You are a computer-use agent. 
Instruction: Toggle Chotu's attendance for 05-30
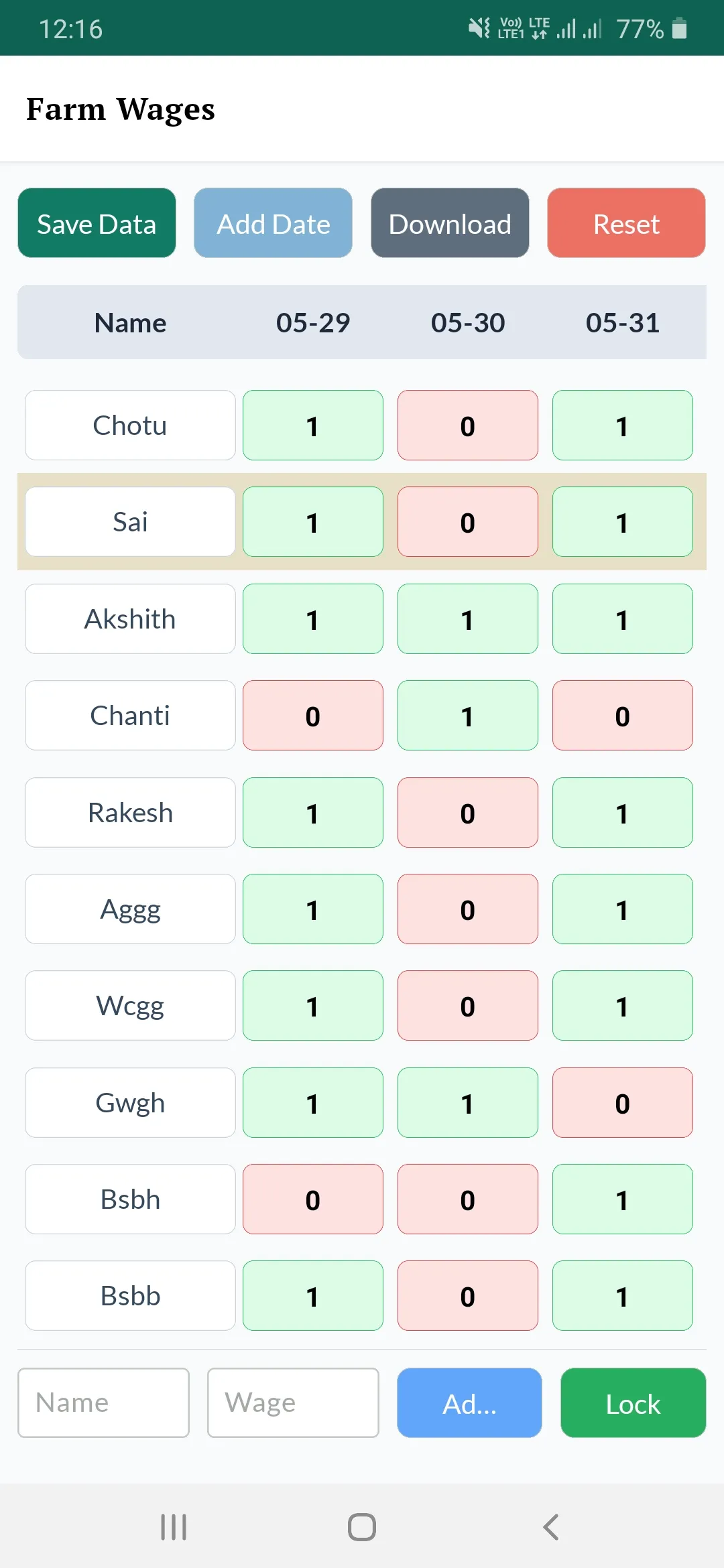pyautogui.click(x=467, y=426)
